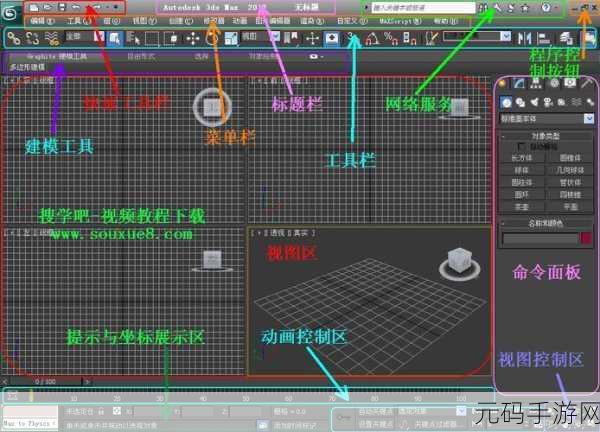The width and height of the screenshot is (600, 432).
Task: Toggle the Selection Lock icon in status bar
Action: coord(101,411)
